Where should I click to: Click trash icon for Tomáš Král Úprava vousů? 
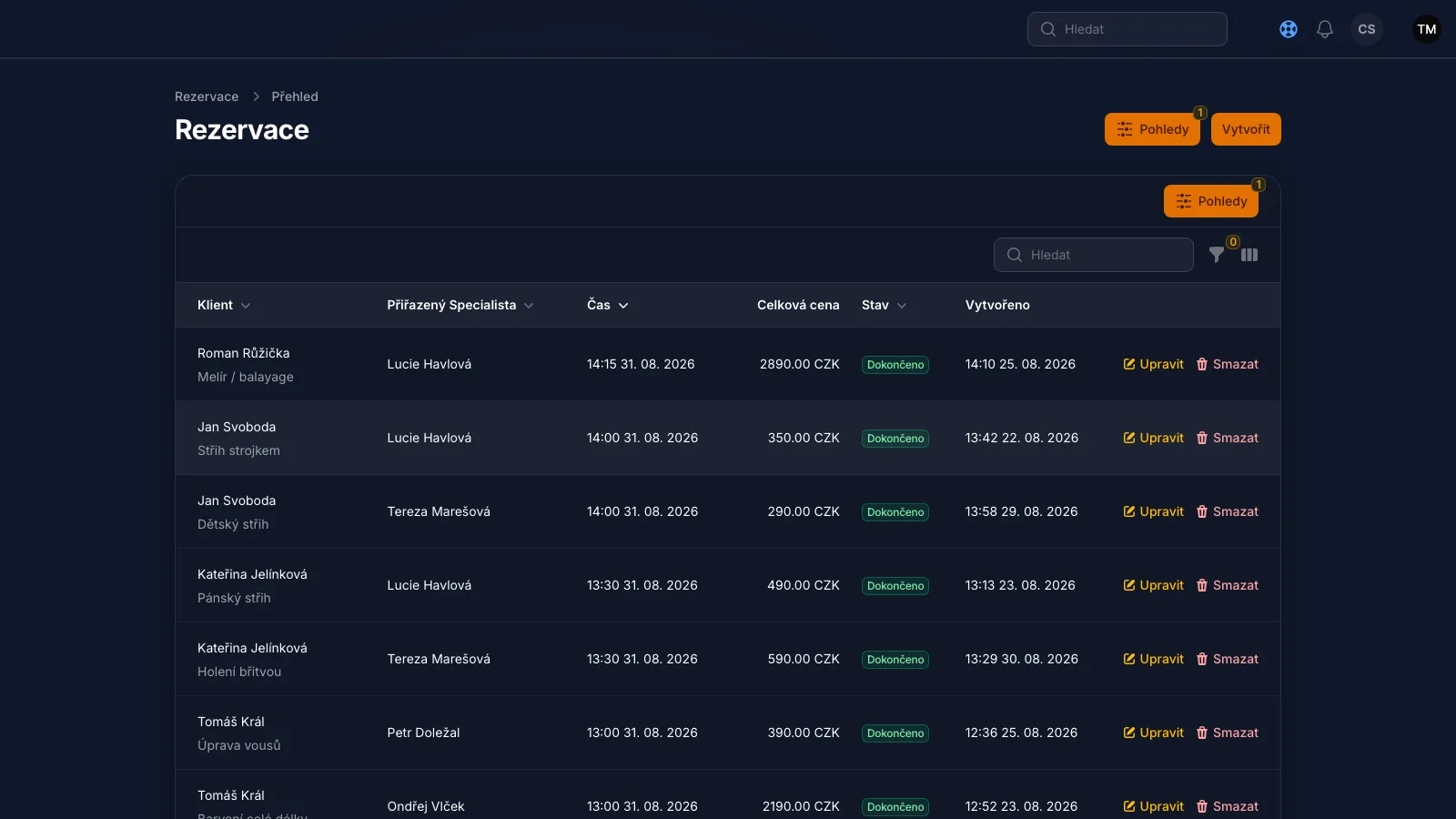tap(1202, 733)
